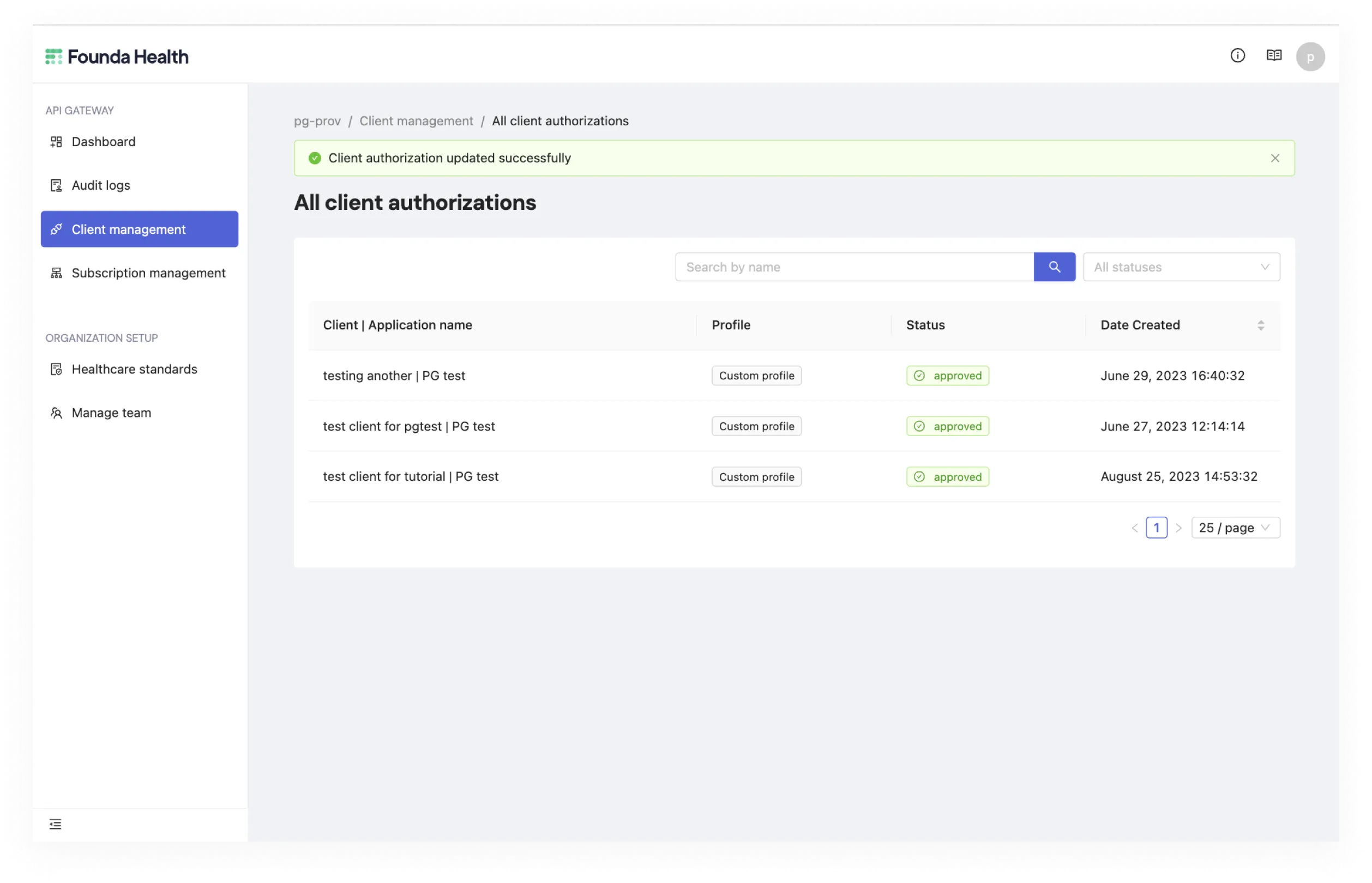Click the Client management plug icon
The height and width of the screenshot is (883, 1372).
click(x=56, y=229)
